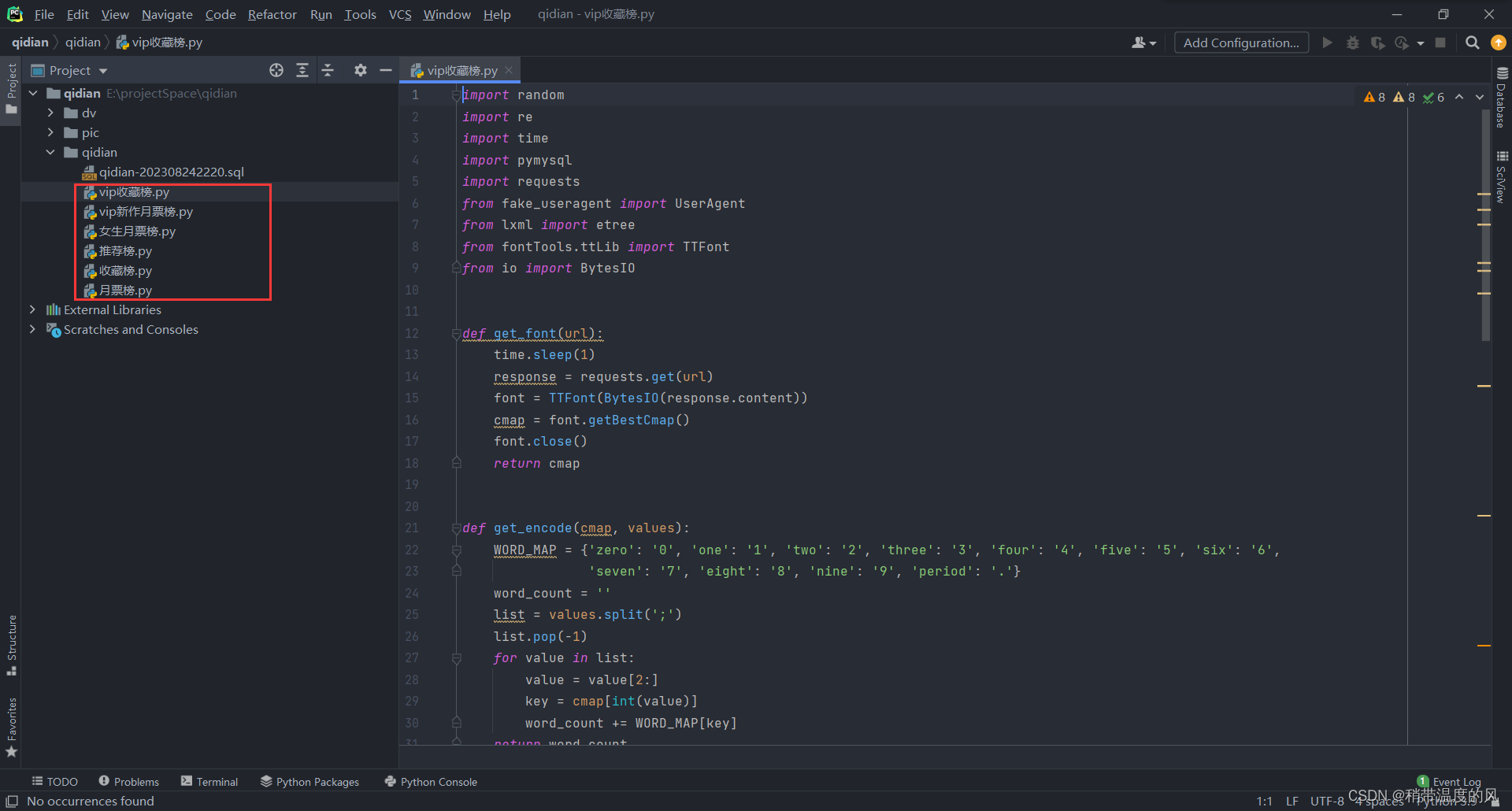
Task: Open the Edit menu
Action: (77, 14)
